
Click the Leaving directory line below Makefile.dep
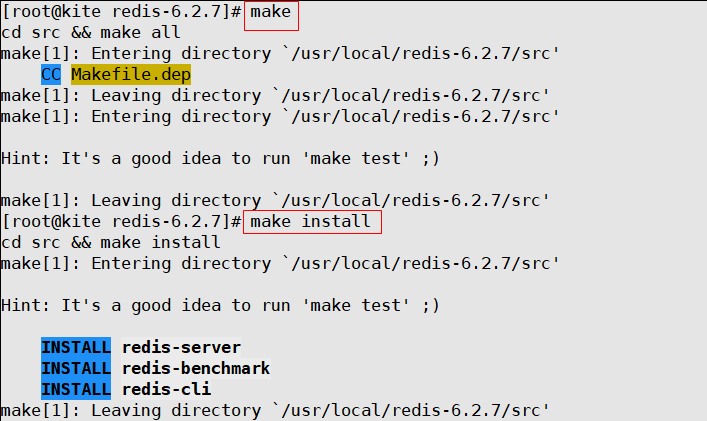coord(275,96)
